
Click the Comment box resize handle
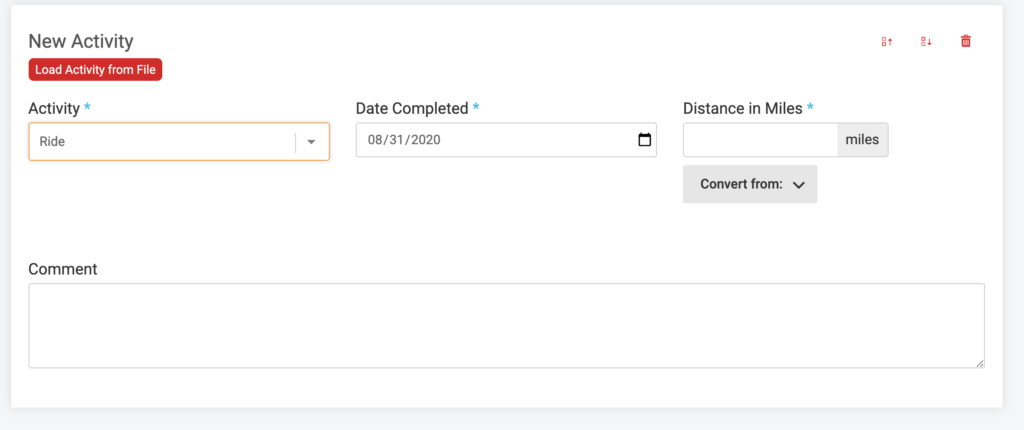click(980, 363)
